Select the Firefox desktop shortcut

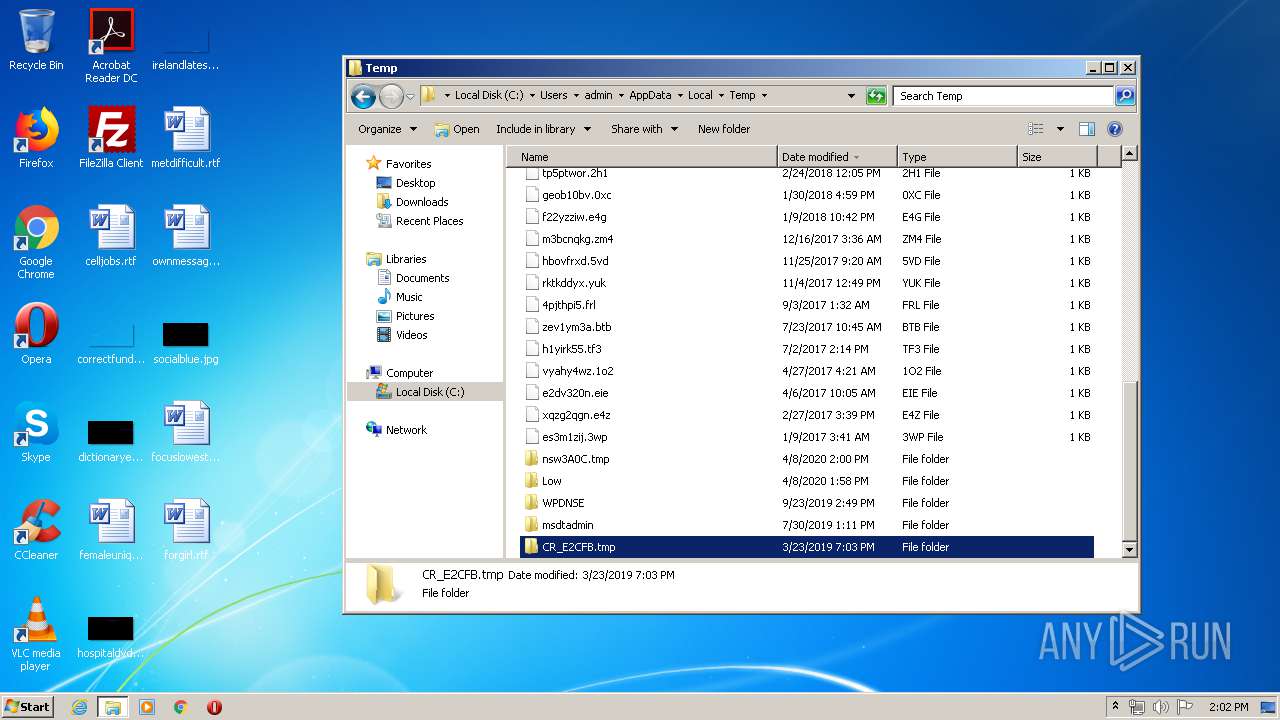click(x=36, y=138)
